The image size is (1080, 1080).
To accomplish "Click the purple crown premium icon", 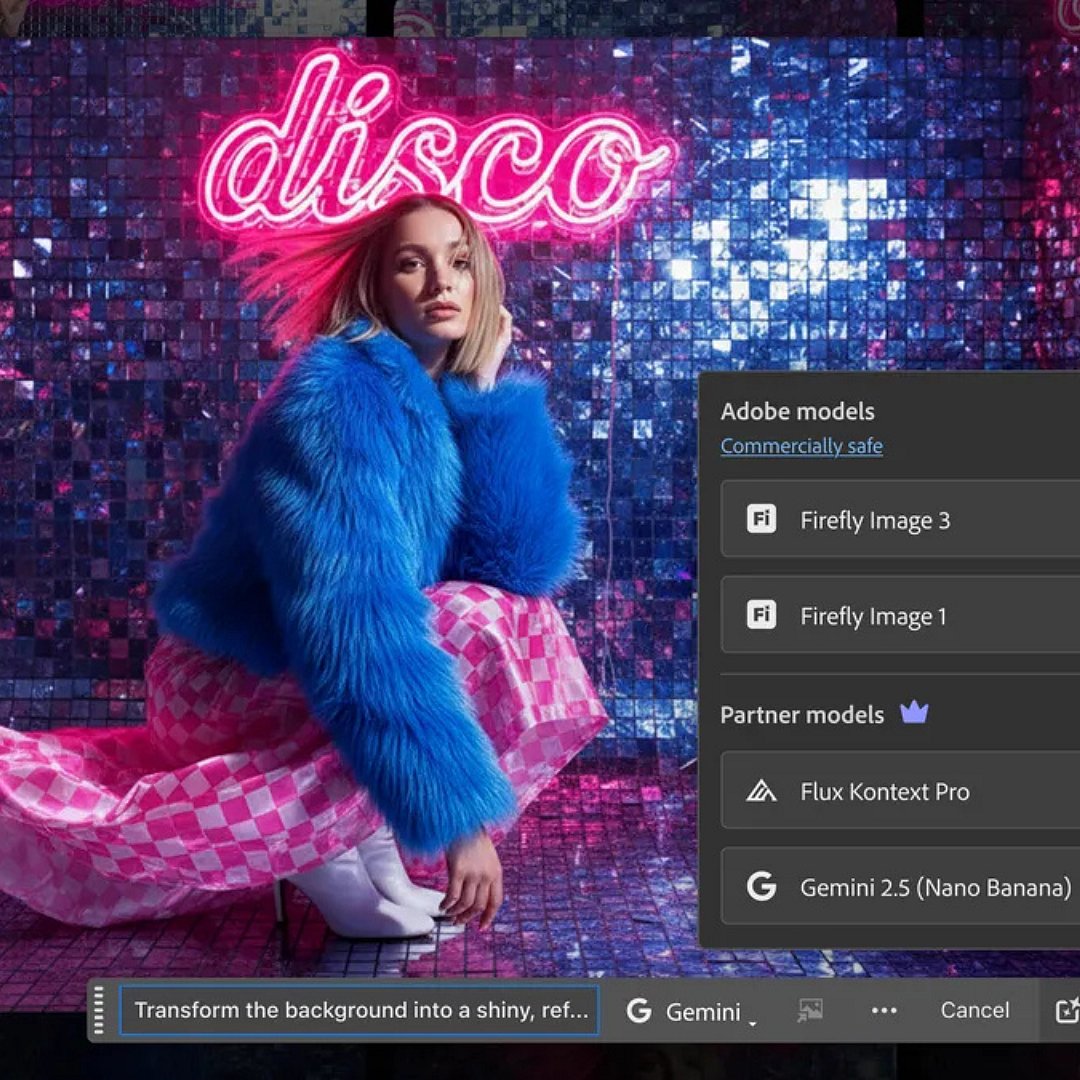I will tap(914, 713).
